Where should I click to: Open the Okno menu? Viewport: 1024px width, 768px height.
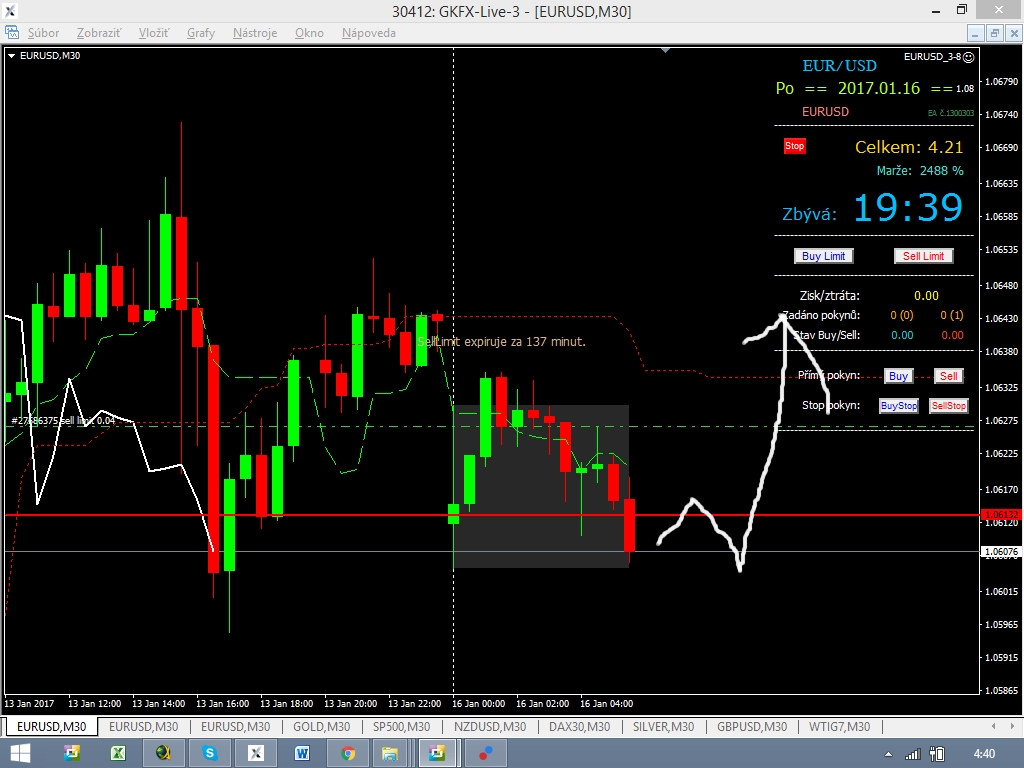(x=309, y=33)
